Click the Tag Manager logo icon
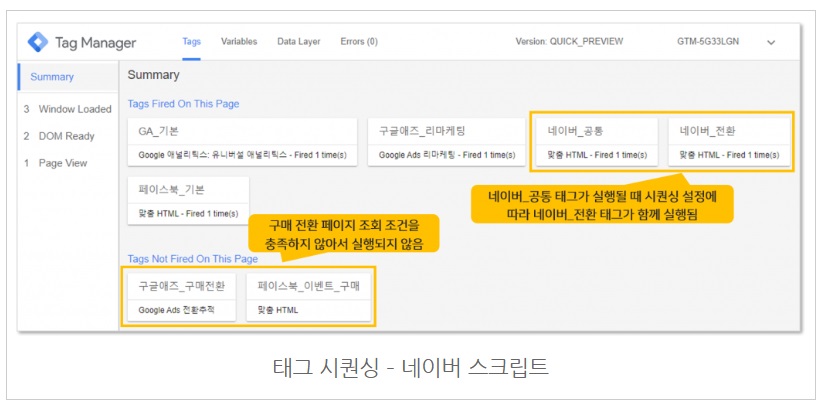The height and width of the screenshot is (404, 820). coord(38,42)
